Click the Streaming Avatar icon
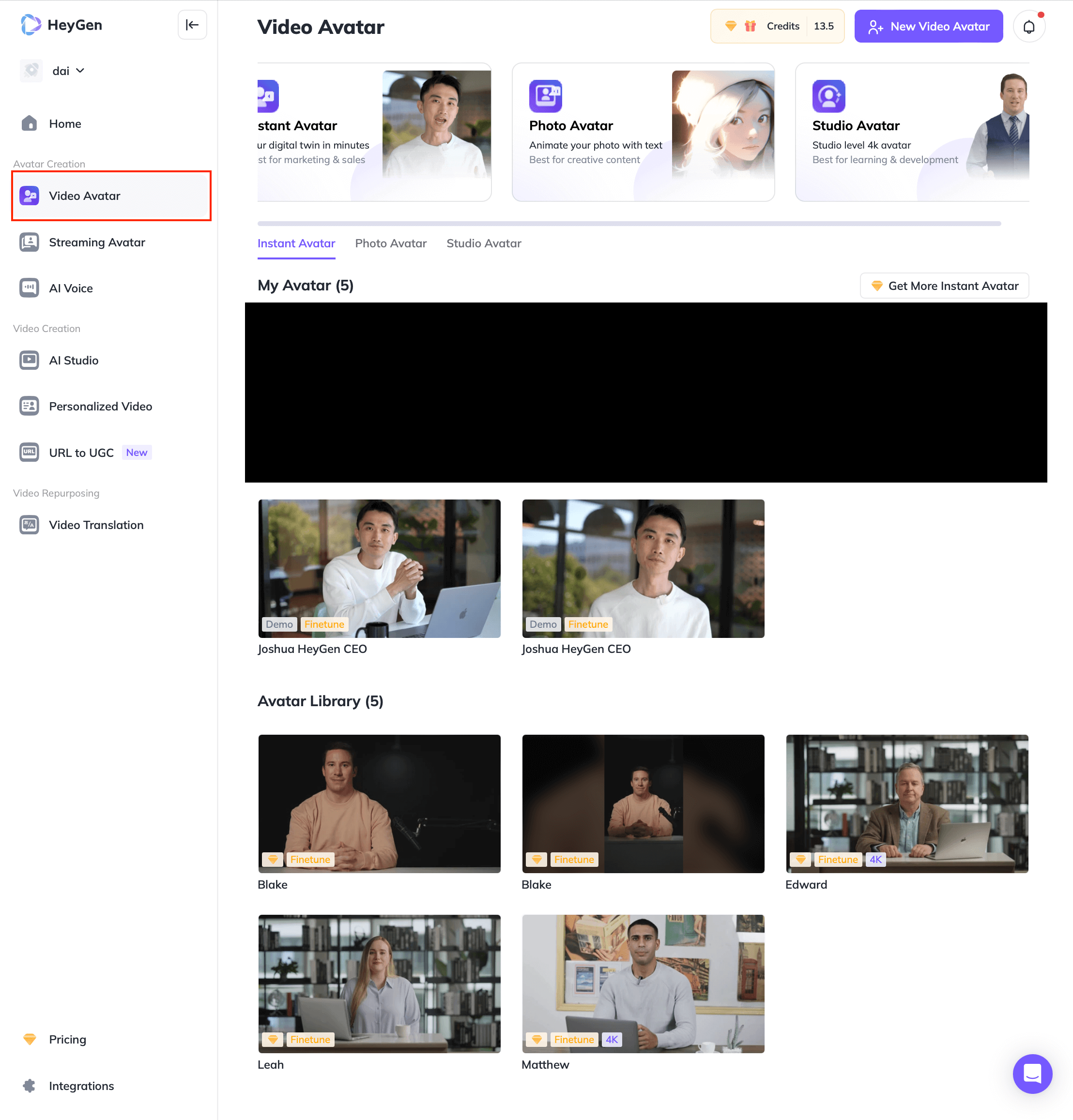The image size is (1073, 1120). click(x=29, y=242)
